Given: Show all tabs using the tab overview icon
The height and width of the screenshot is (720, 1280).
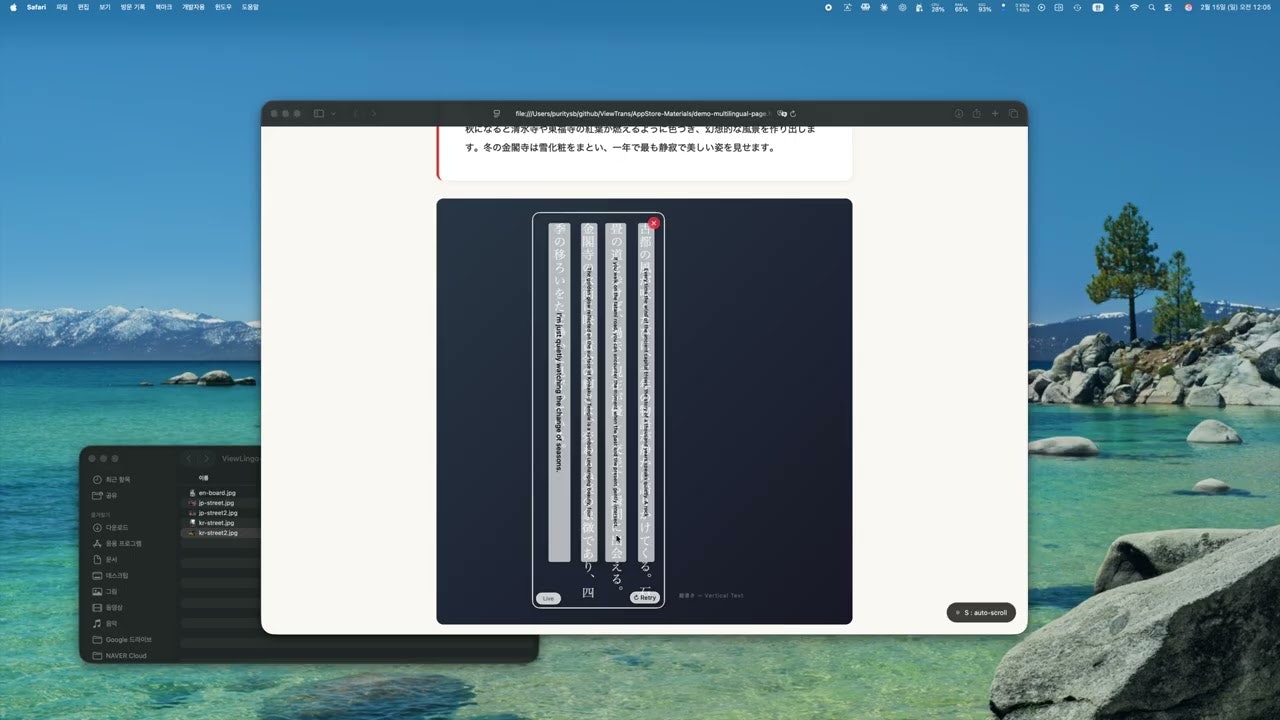Looking at the screenshot, I should (x=1013, y=113).
